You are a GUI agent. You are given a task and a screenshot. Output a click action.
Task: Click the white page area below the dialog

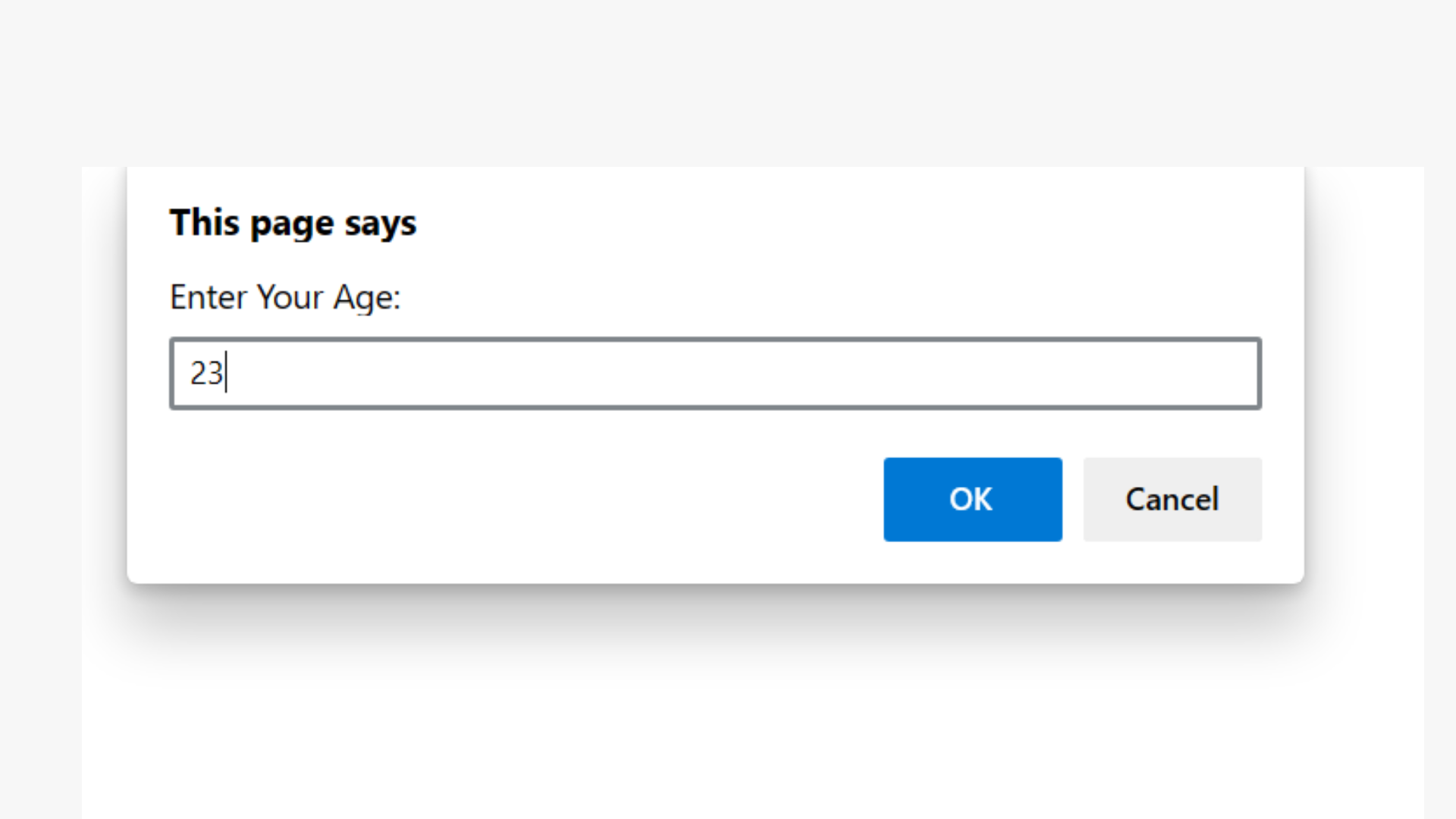click(x=728, y=728)
